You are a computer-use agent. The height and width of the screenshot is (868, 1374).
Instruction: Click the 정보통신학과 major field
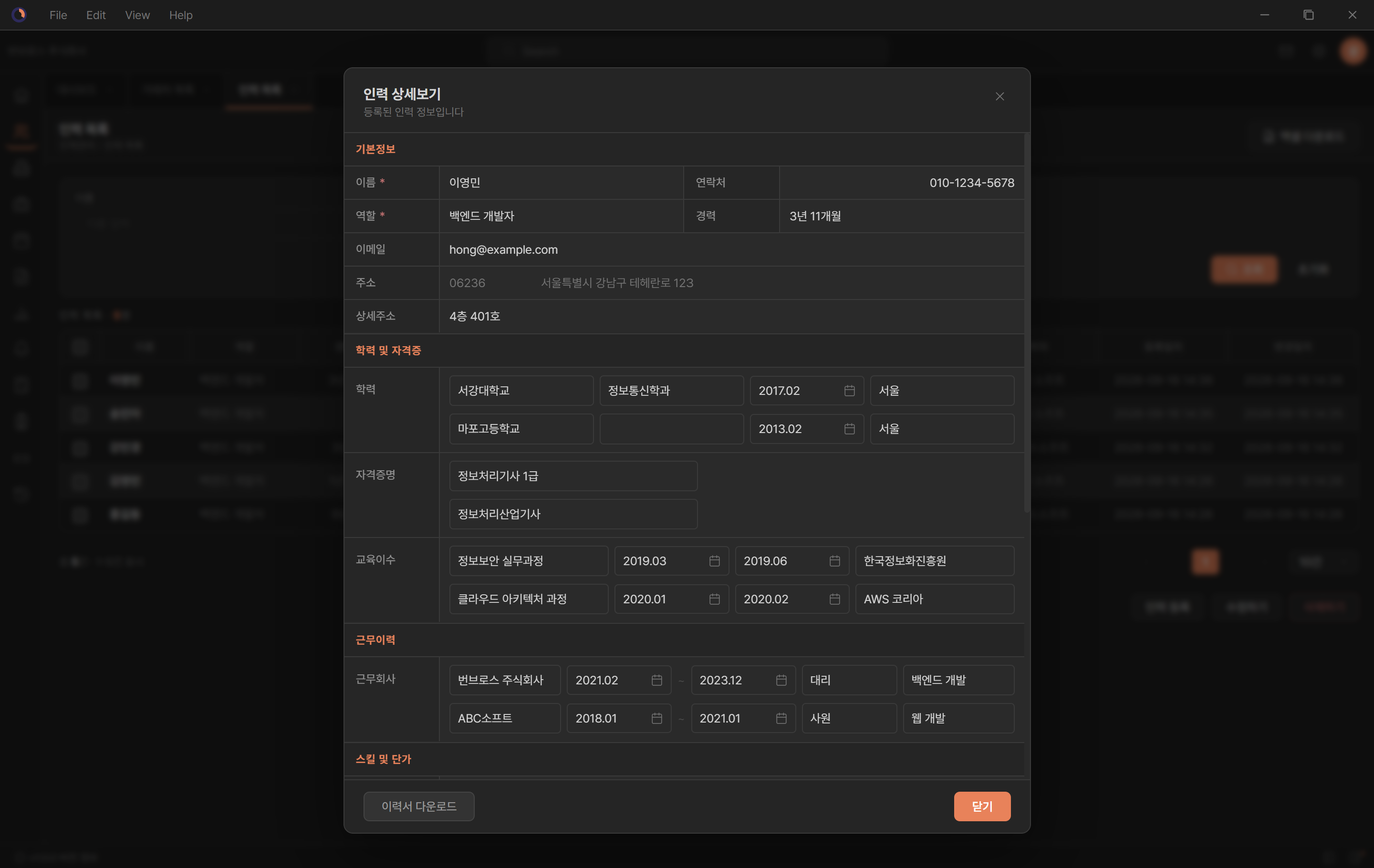coord(671,391)
